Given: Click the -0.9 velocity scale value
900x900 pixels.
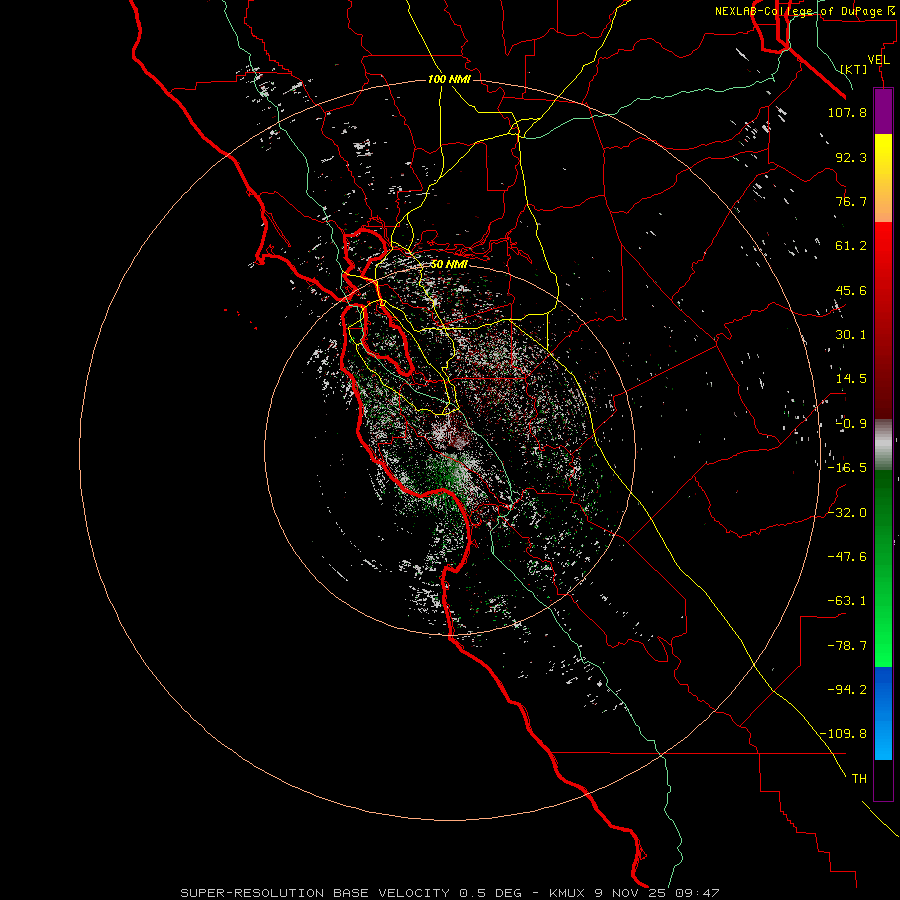Looking at the screenshot, I should point(851,424).
